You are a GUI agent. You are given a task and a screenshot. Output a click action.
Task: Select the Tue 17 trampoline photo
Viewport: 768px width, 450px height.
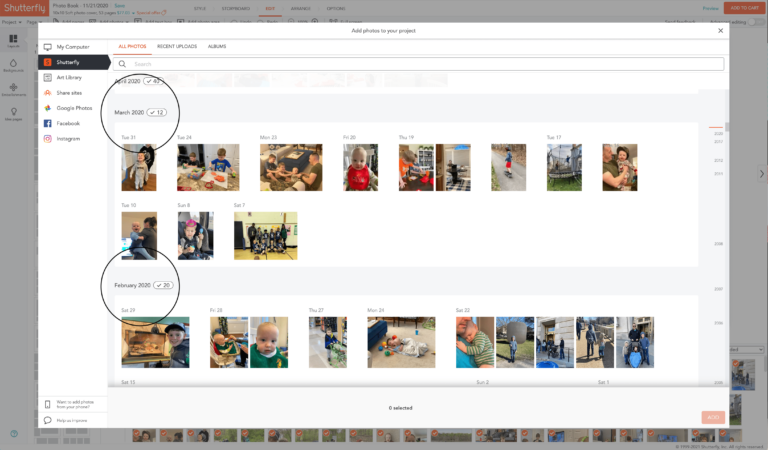(x=564, y=167)
